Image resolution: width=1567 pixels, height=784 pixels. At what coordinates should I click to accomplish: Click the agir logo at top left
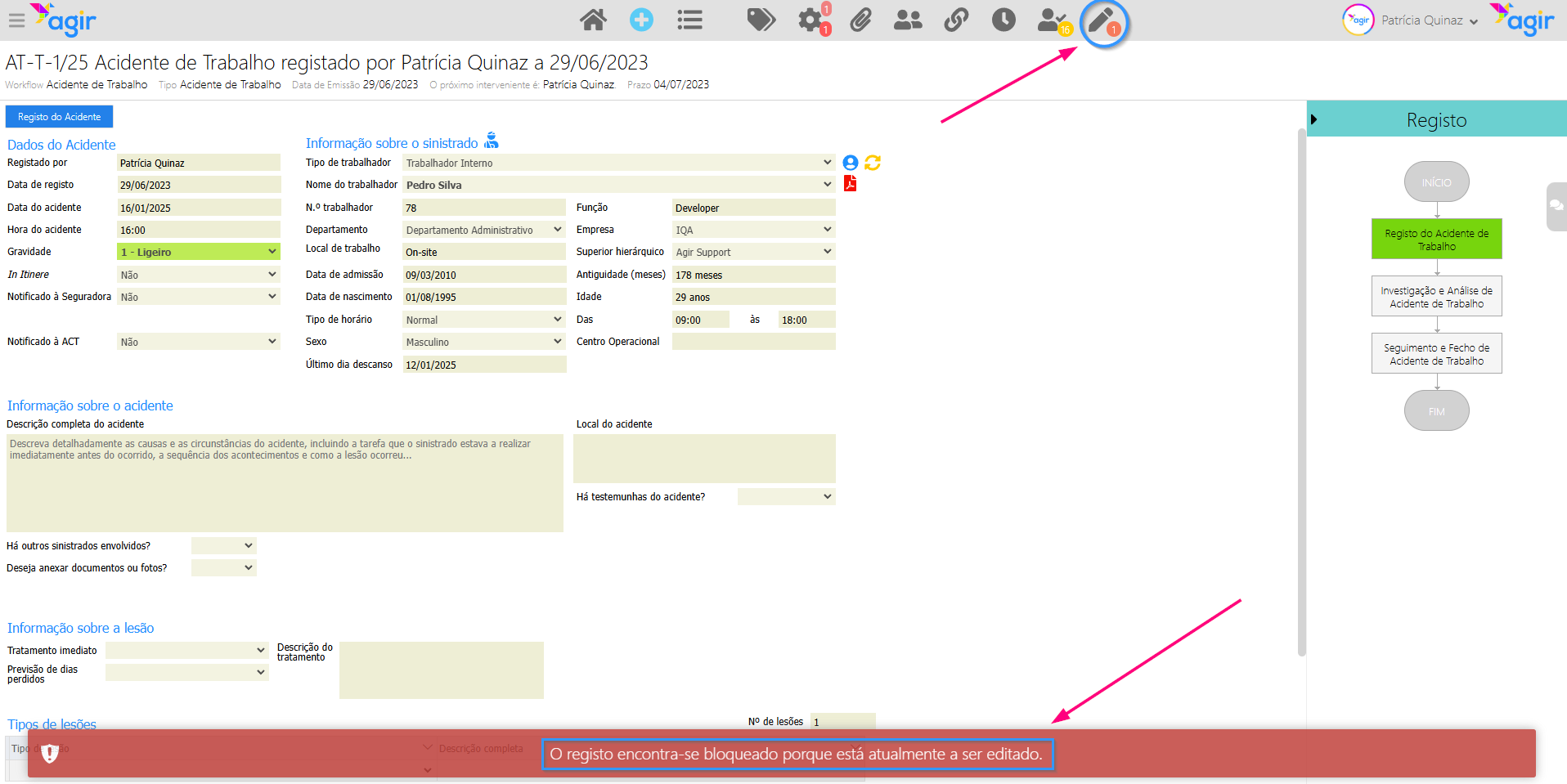(x=64, y=20)
